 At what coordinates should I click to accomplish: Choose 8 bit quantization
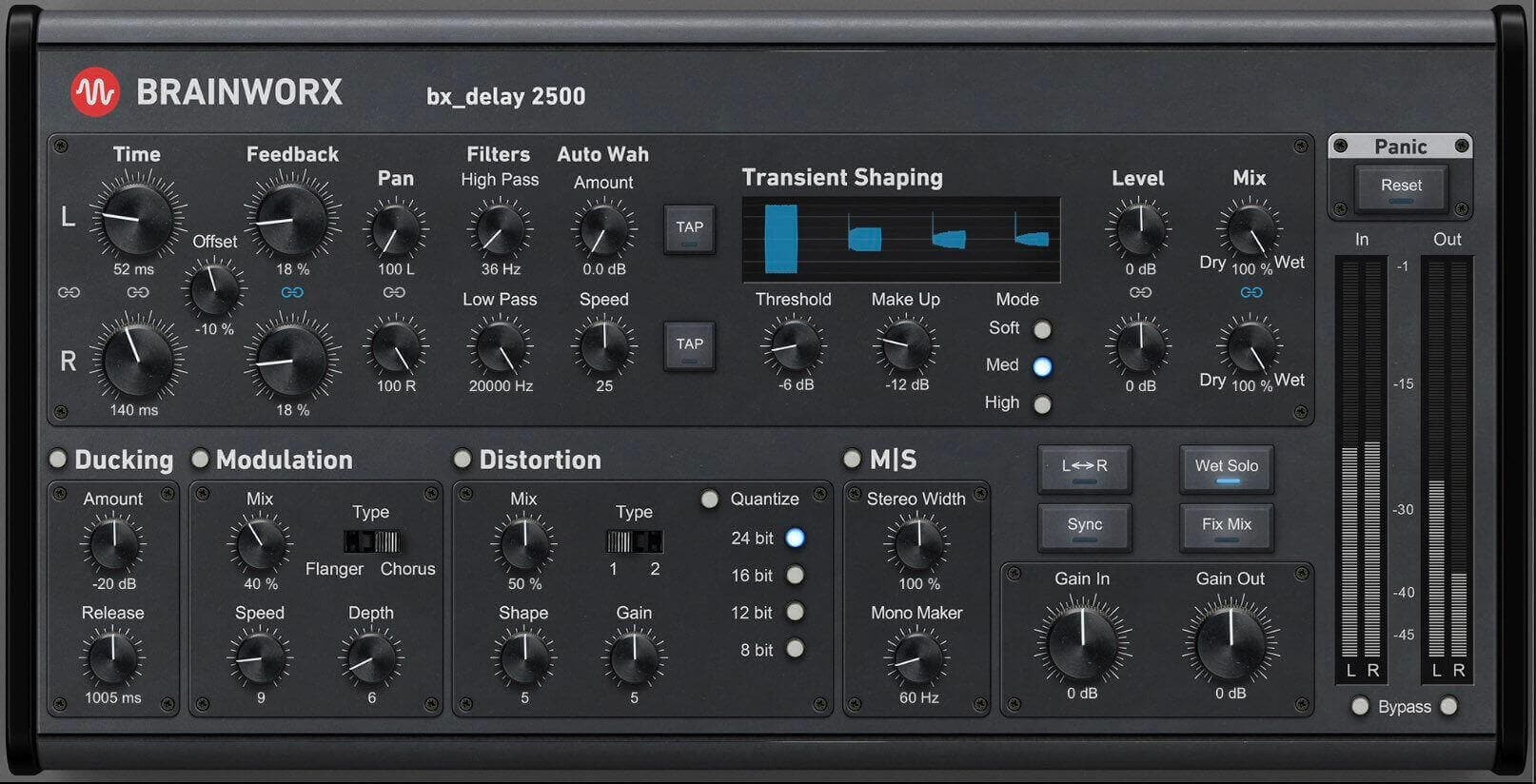coord(796,650)
